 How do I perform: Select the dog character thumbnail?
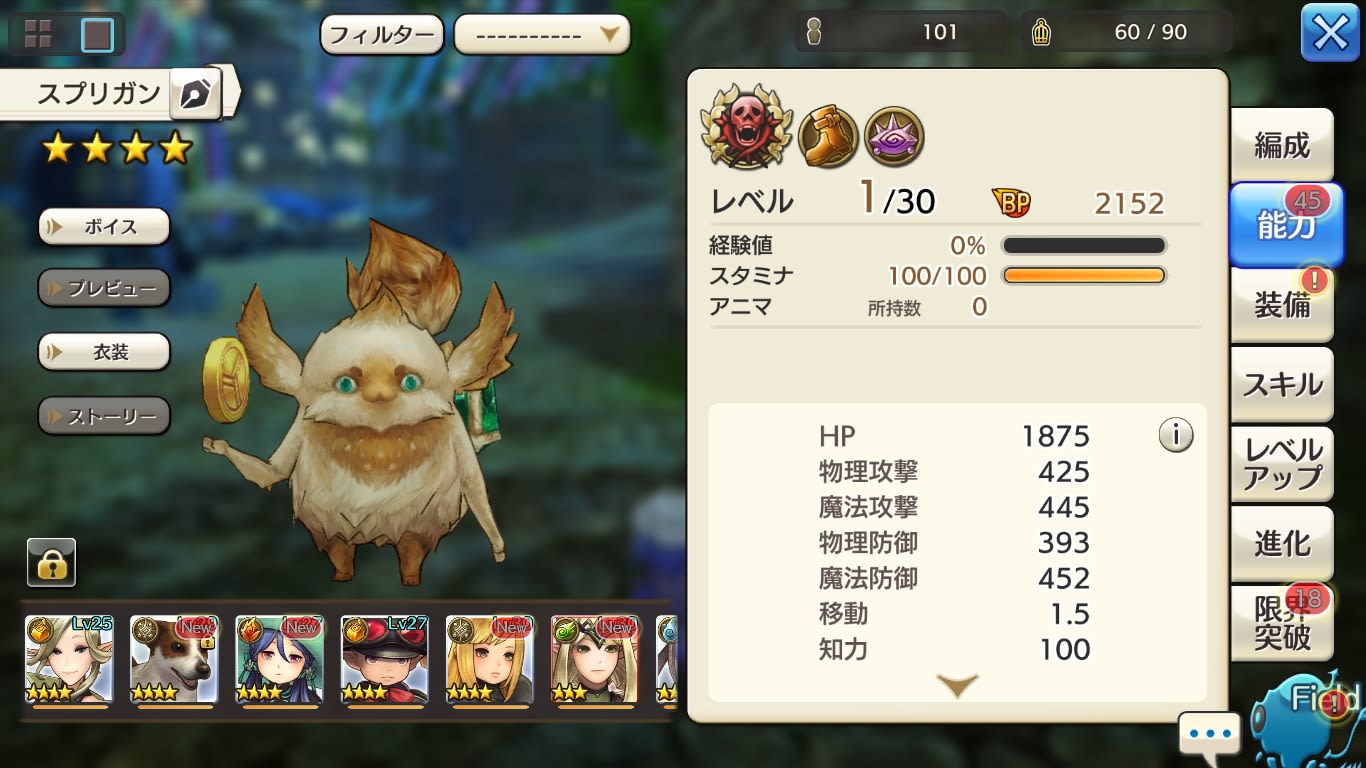tap(174, 660)
